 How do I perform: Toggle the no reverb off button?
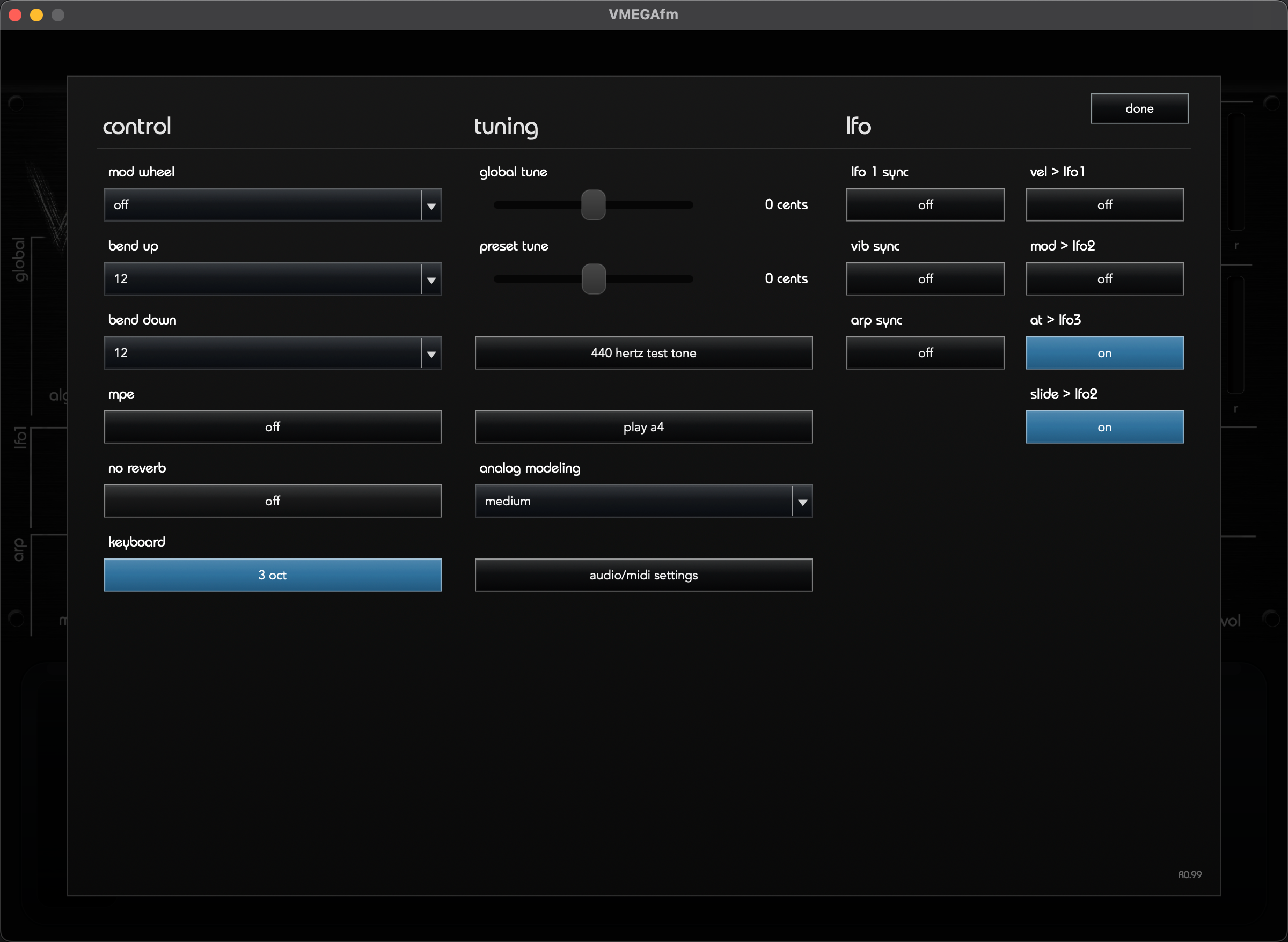point(273,501)
